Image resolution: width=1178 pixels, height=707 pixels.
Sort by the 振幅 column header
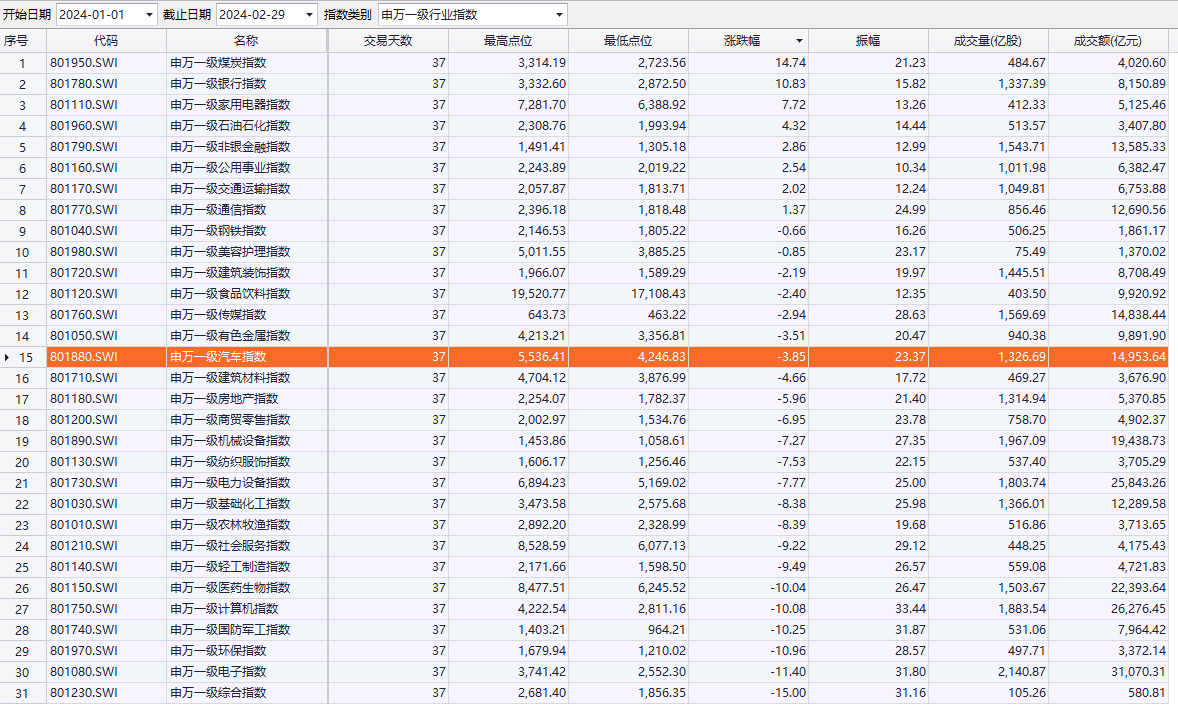tap(868, 41)
